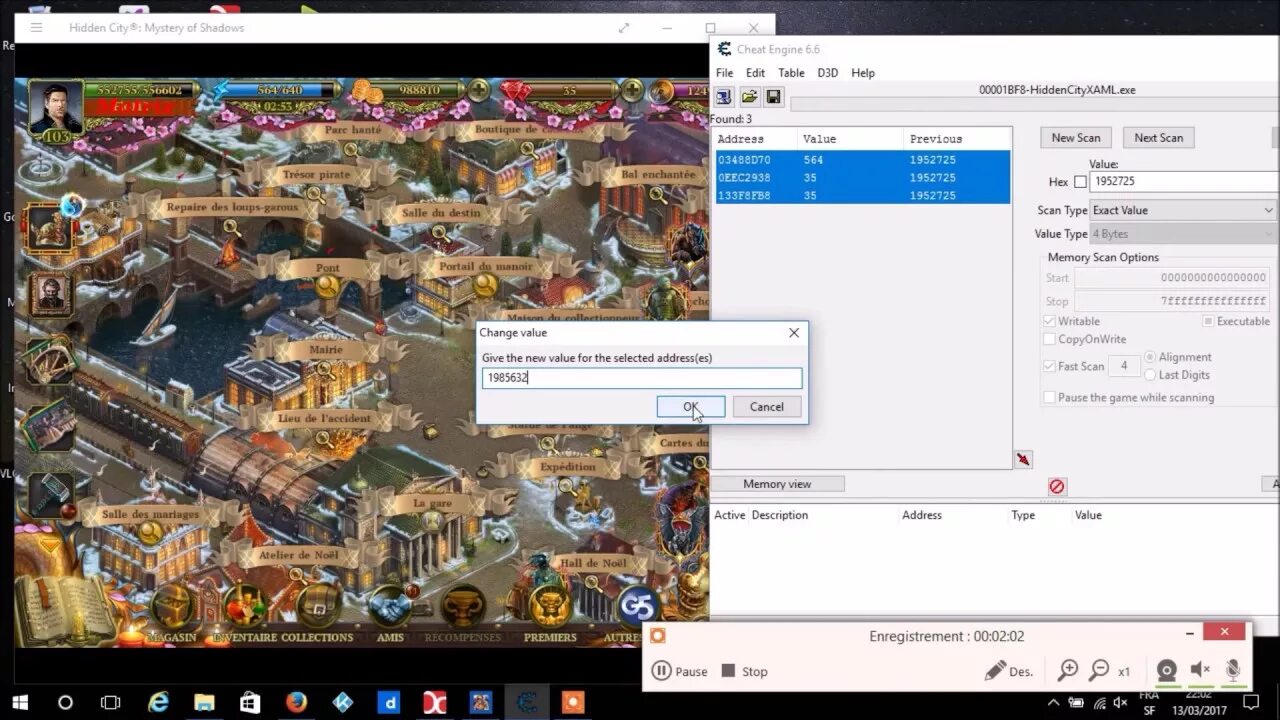Click the New Scan button

point(1076,138)
